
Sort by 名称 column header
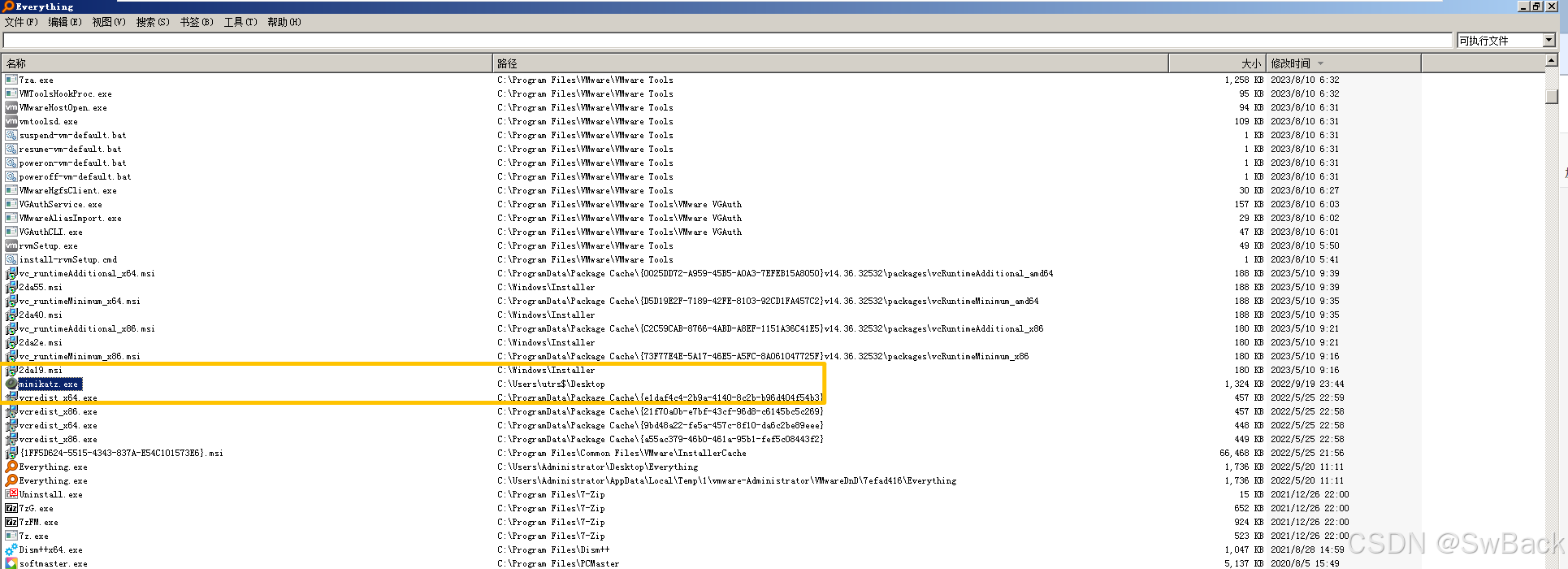click(247, 63)
